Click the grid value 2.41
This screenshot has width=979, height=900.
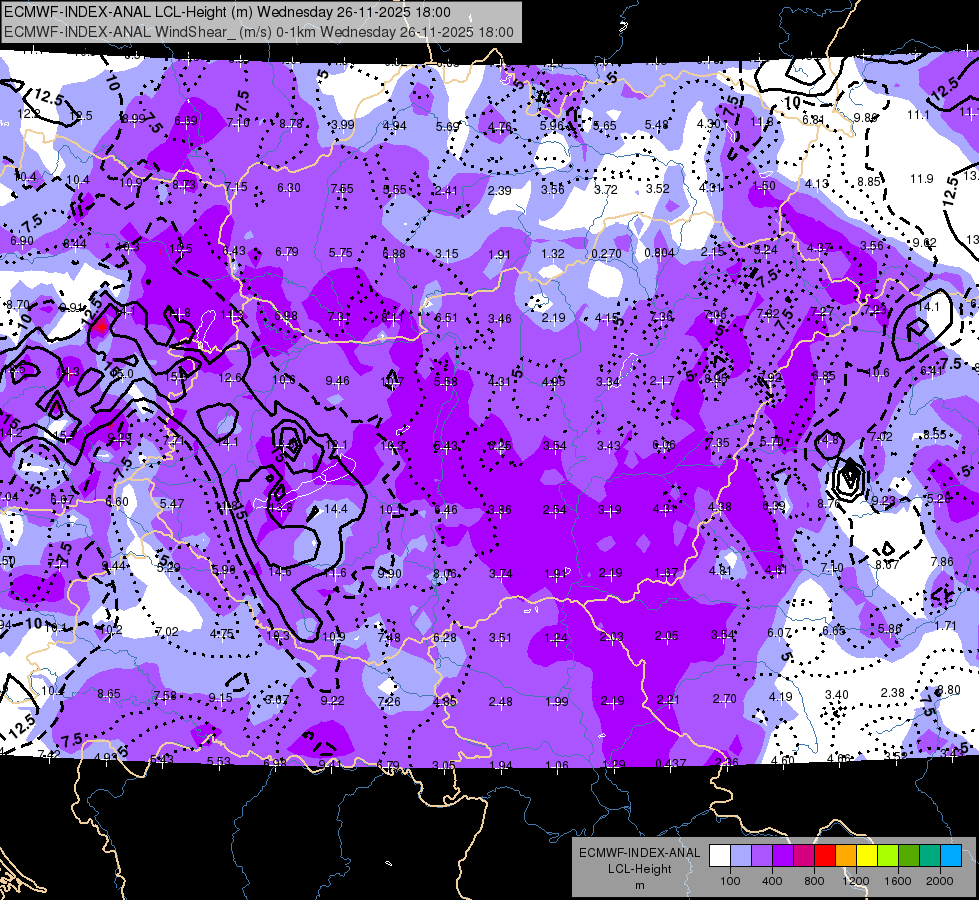click(x=446, y=190)
